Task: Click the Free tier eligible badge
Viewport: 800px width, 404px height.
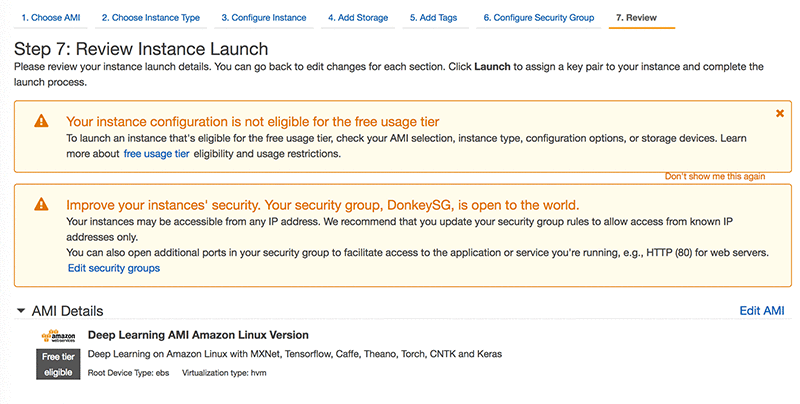Action: click(x=58, y=364)
